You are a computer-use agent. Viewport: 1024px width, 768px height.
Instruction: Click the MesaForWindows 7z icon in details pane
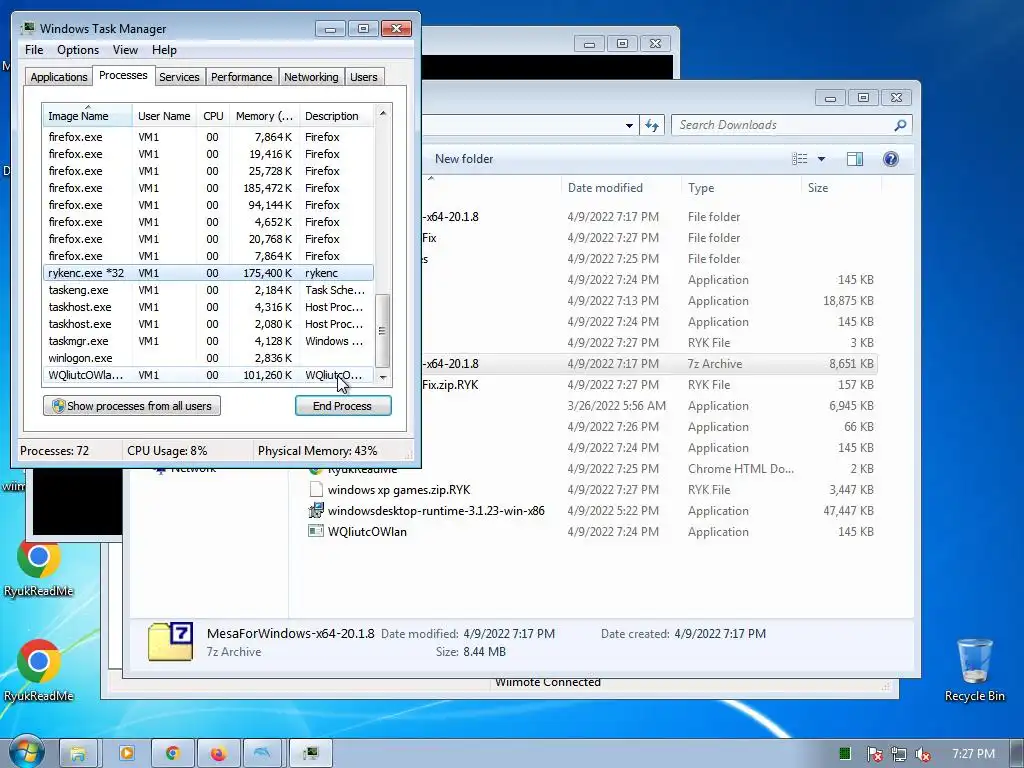pyautogui.click(x=170, y=641)
